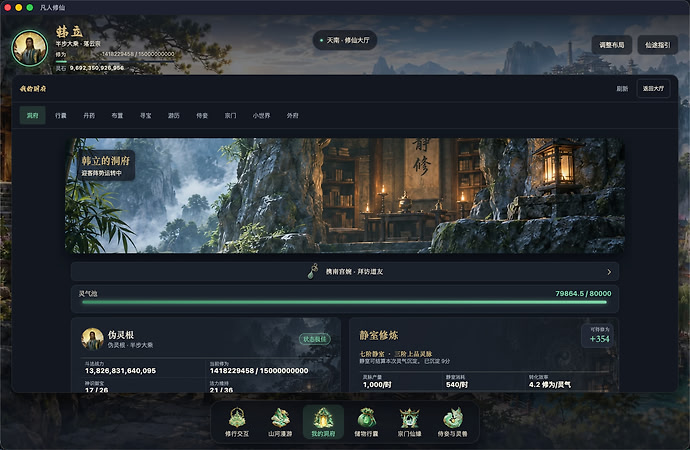Switch to the 侍妾 tab
690x450 pixels.
(202, 116)
